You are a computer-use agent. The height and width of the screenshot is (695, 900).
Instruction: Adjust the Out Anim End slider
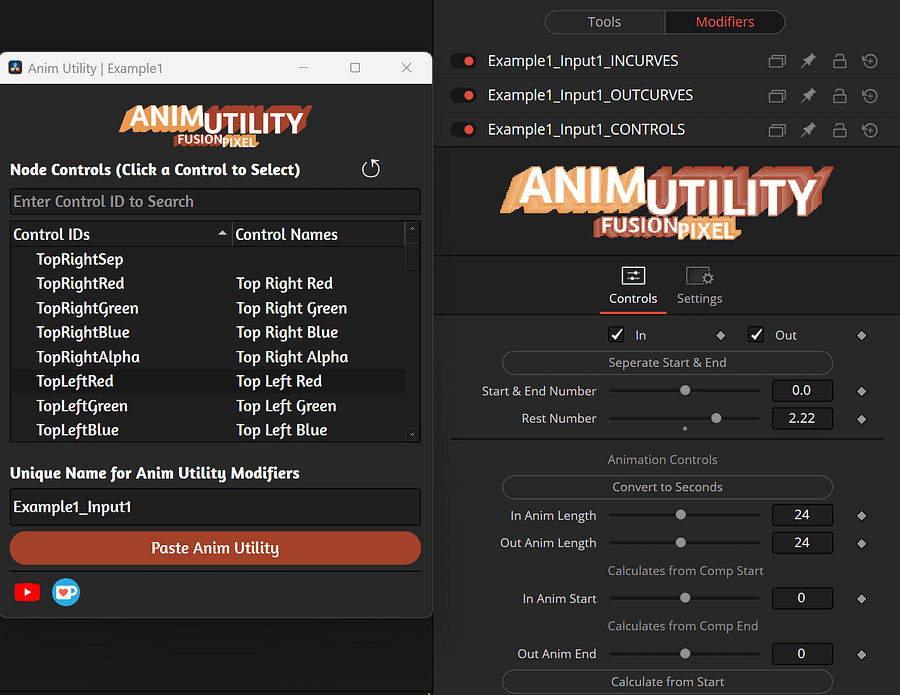pyautogui.click(x=685, y=654)
